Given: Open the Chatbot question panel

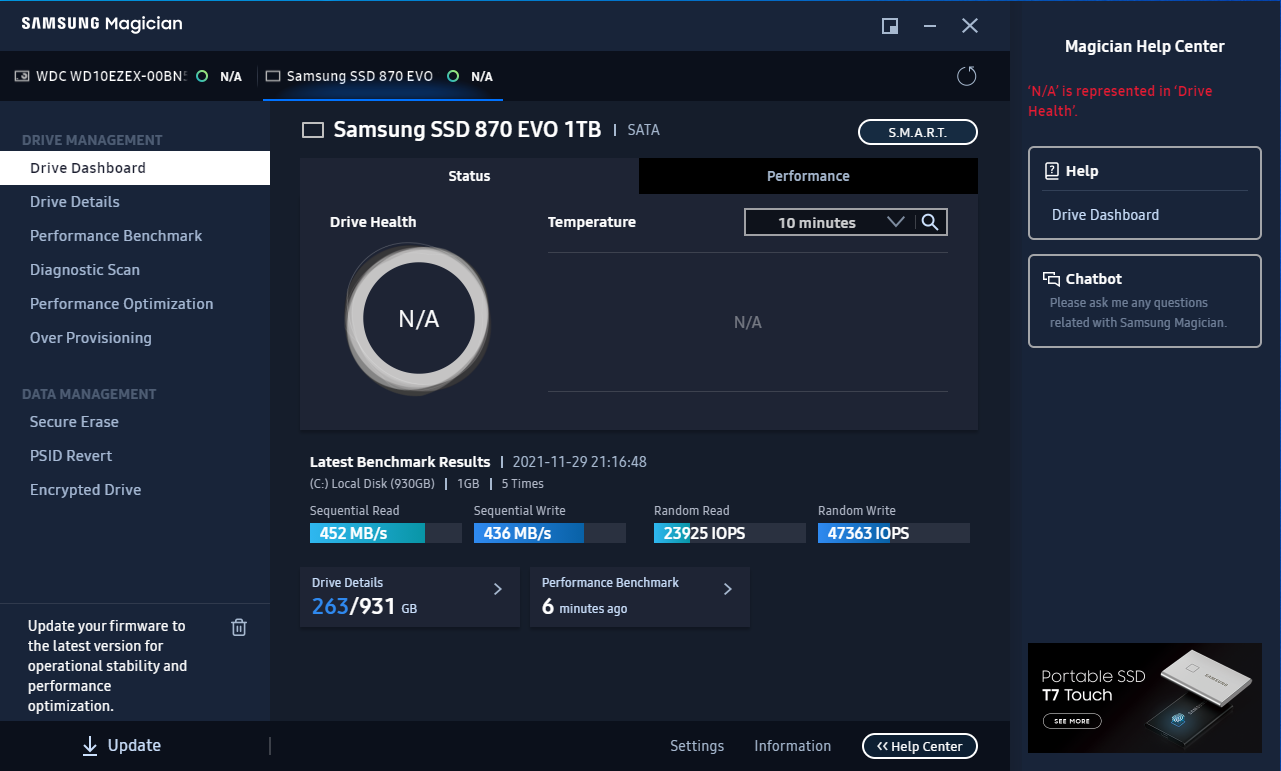Looking at the screenshot, I should (x=1145, y=301).
